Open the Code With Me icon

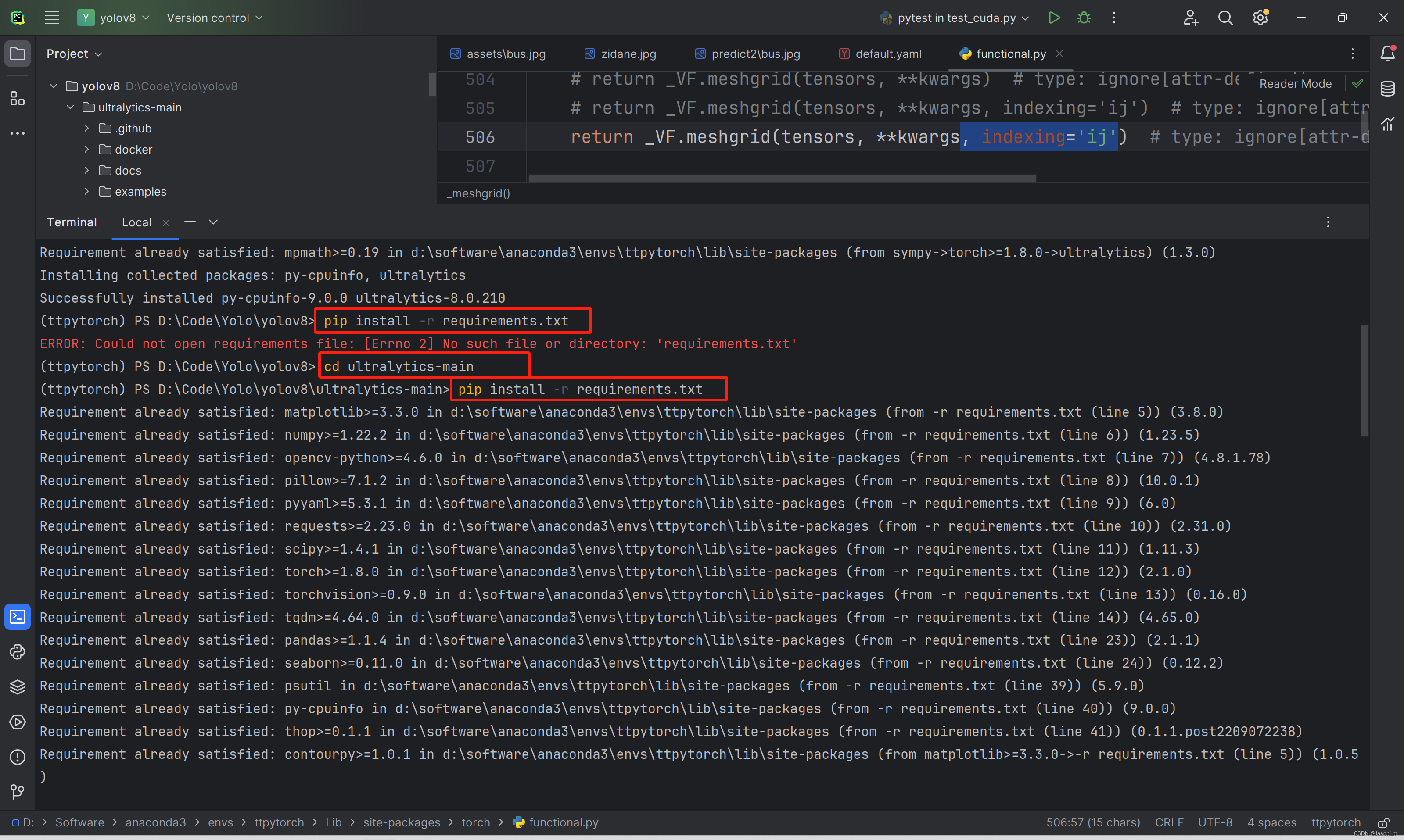pyautogui.click(x=1191, y=18)
